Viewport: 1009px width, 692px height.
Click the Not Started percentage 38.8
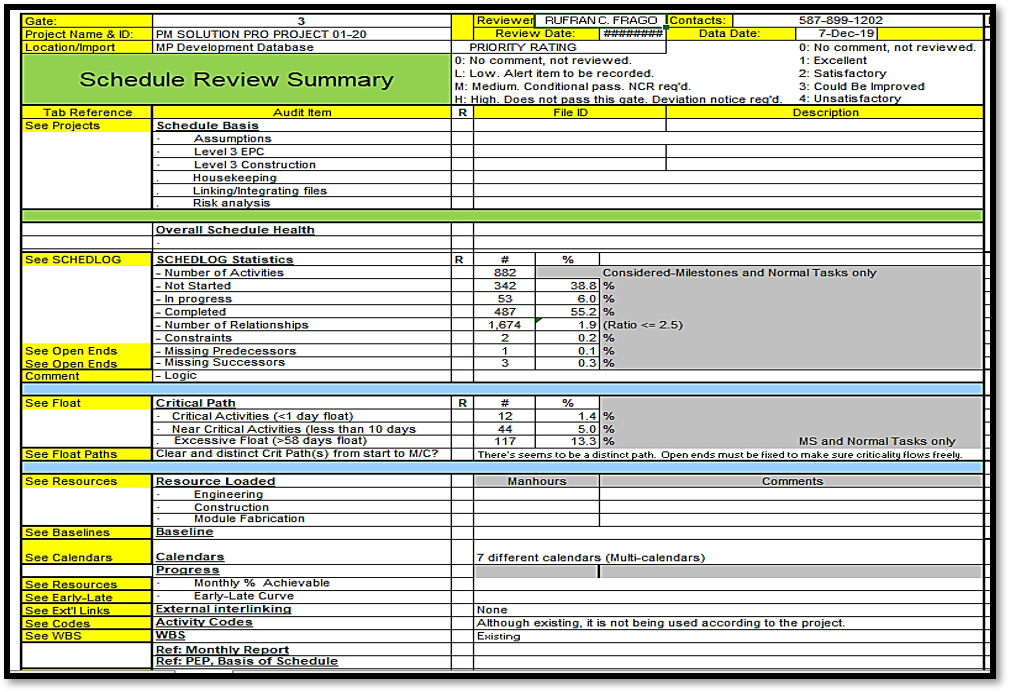[x=568, y=286]
